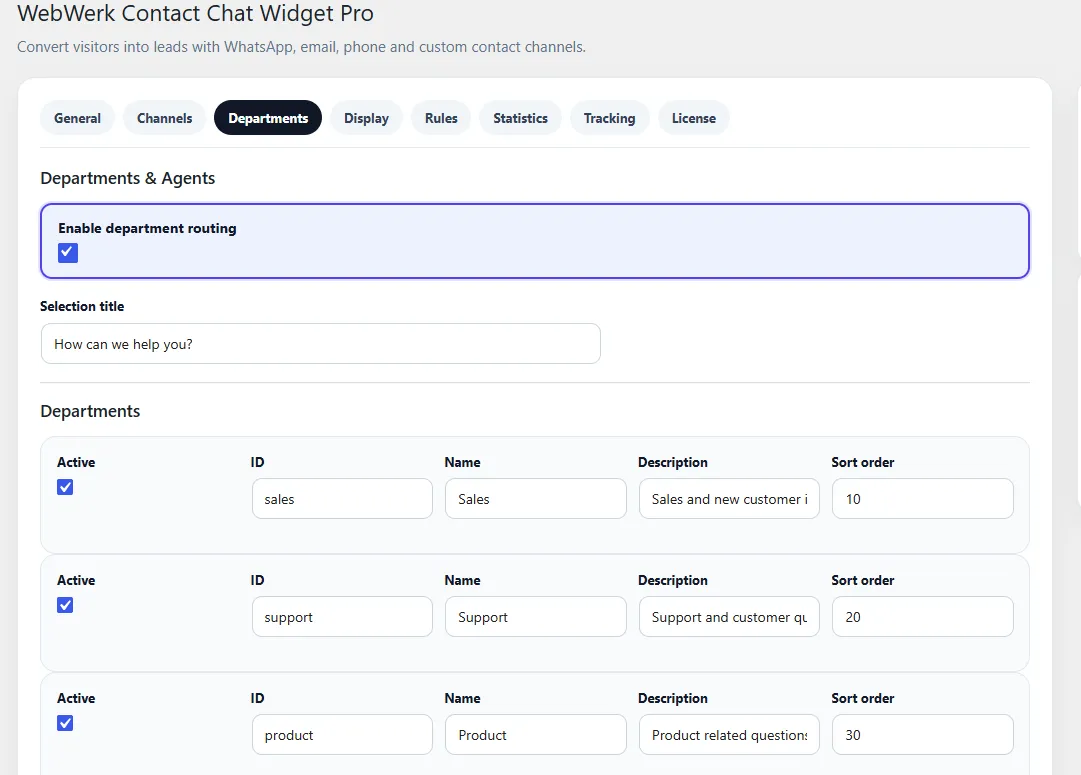The image size is (1081, 775).
Task: Switch to the Channels tab
Action: (164, 118)
